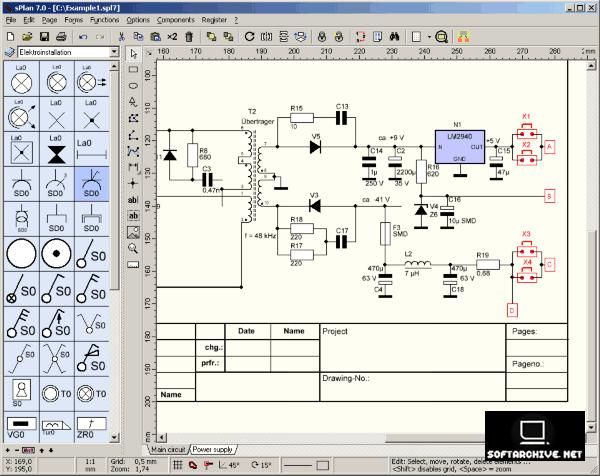
Task: Switch to the Main circuit tab
Action: pos(168,450)
